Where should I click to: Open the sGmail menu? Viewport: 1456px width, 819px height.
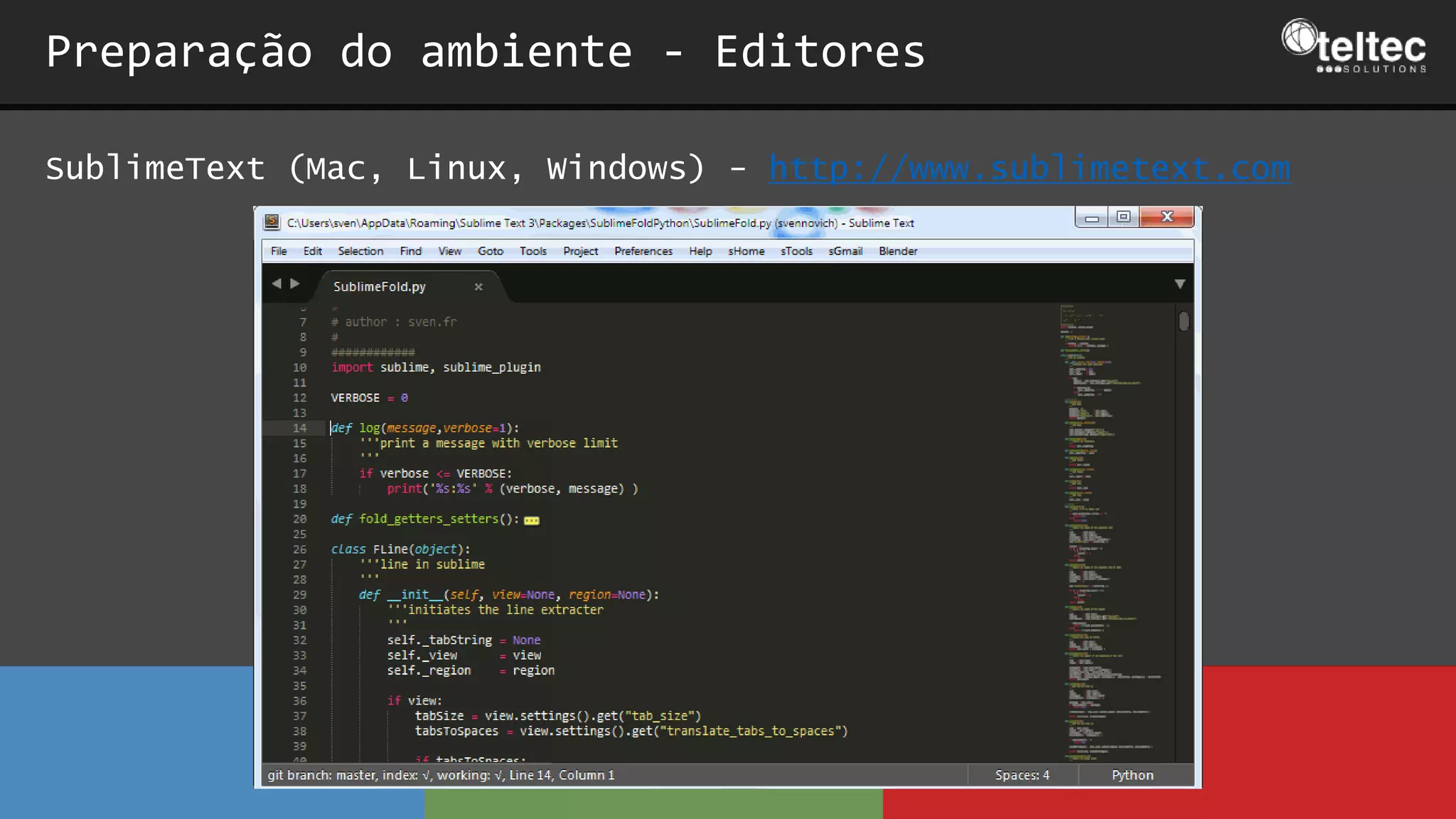[x=845, y=251]
